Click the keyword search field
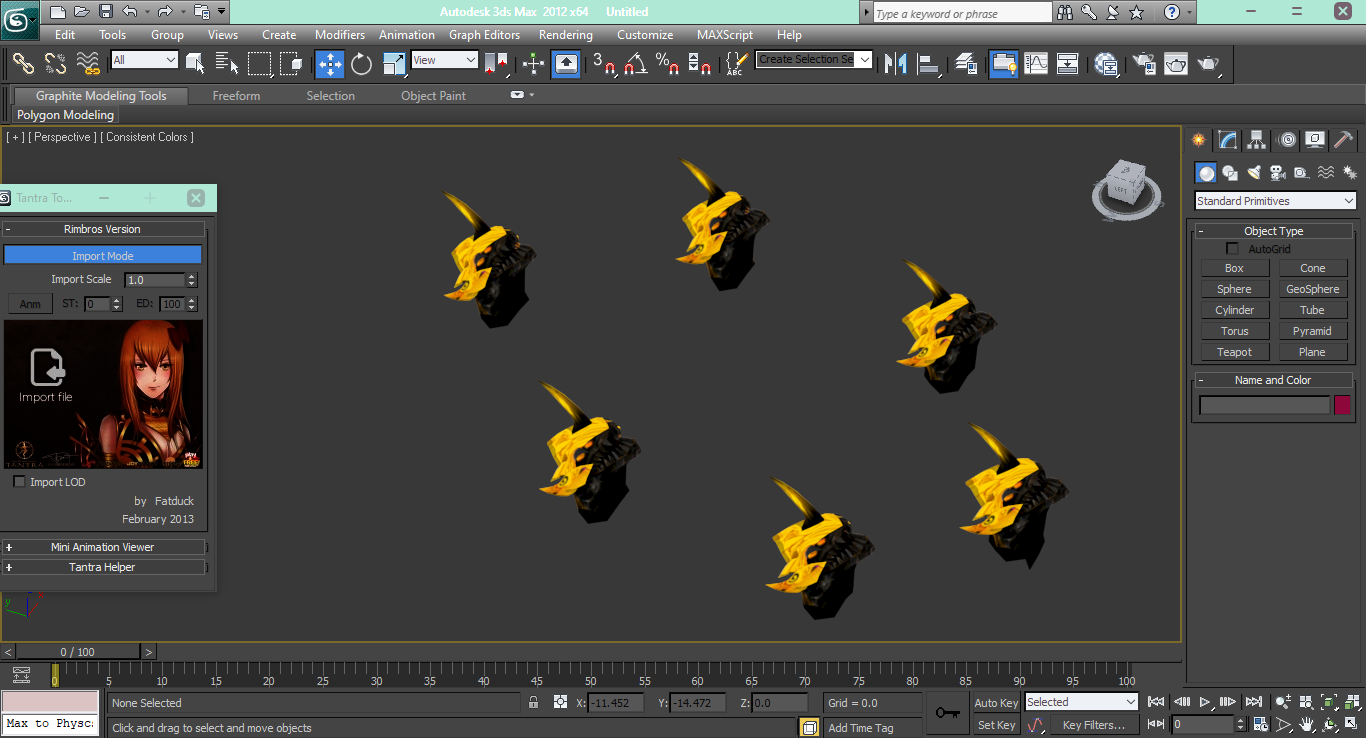Screen dimensions: 1366x738 [x=962, y=13]
